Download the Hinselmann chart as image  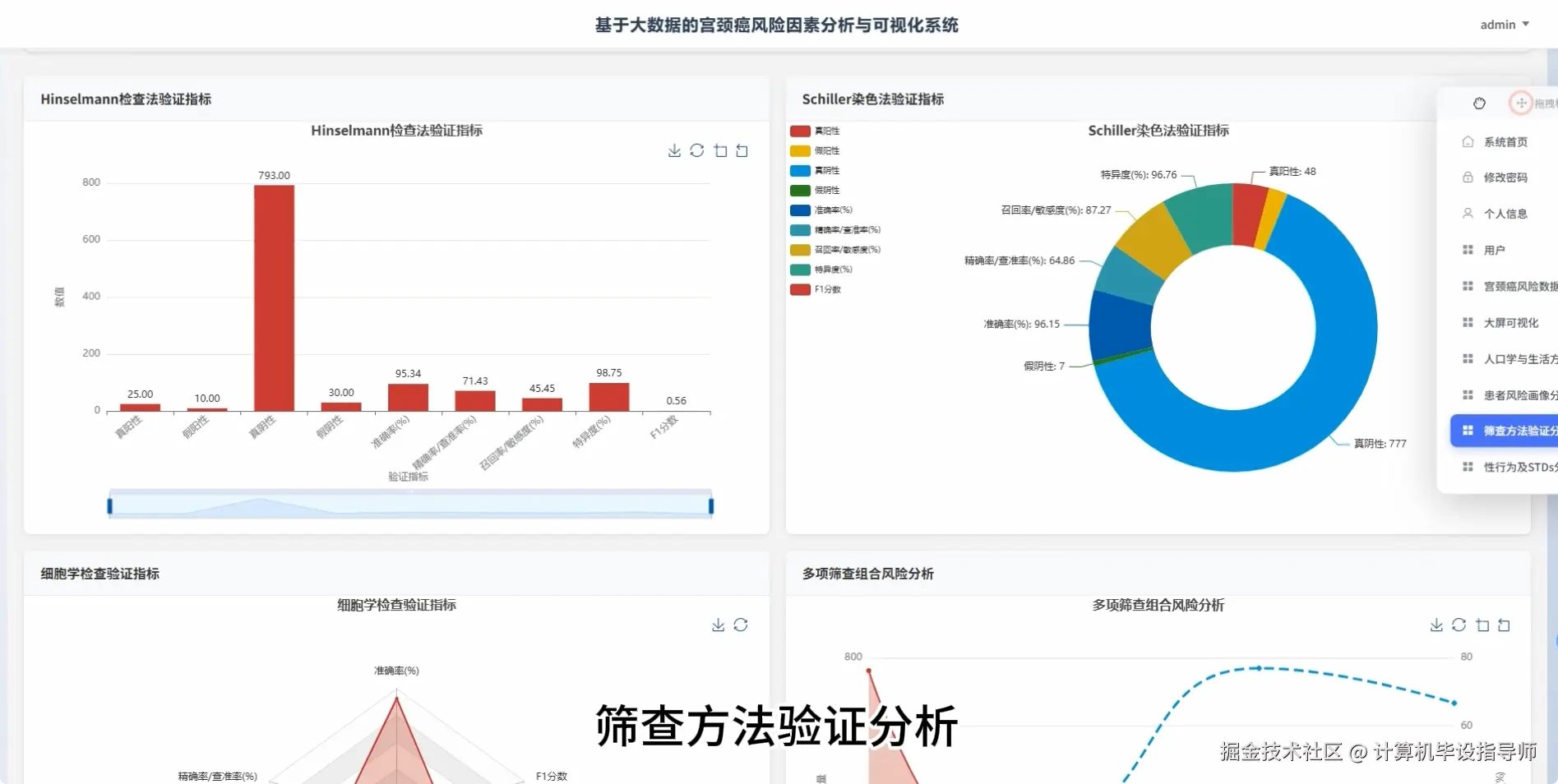674,150
